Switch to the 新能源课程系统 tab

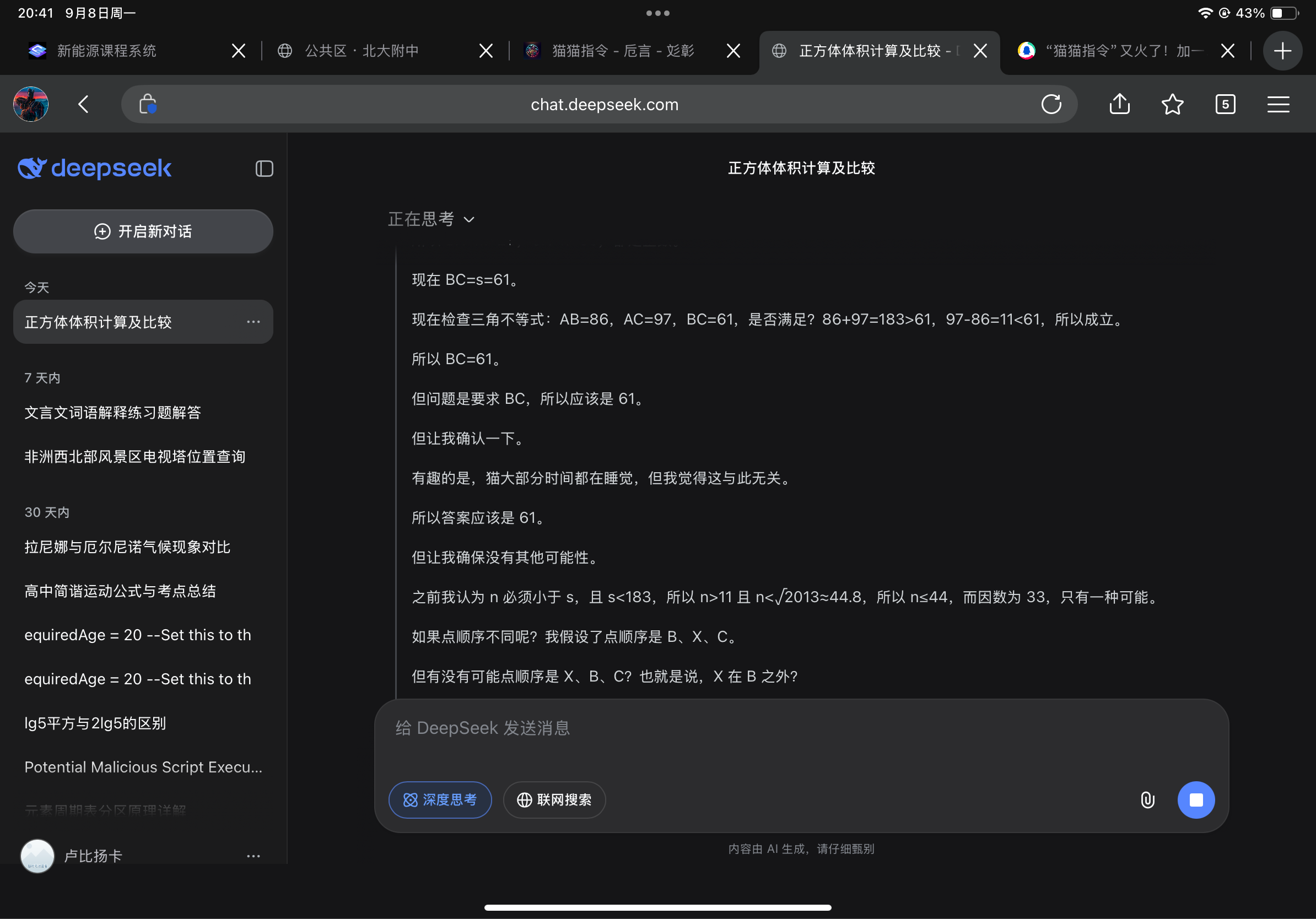(106, 51)
